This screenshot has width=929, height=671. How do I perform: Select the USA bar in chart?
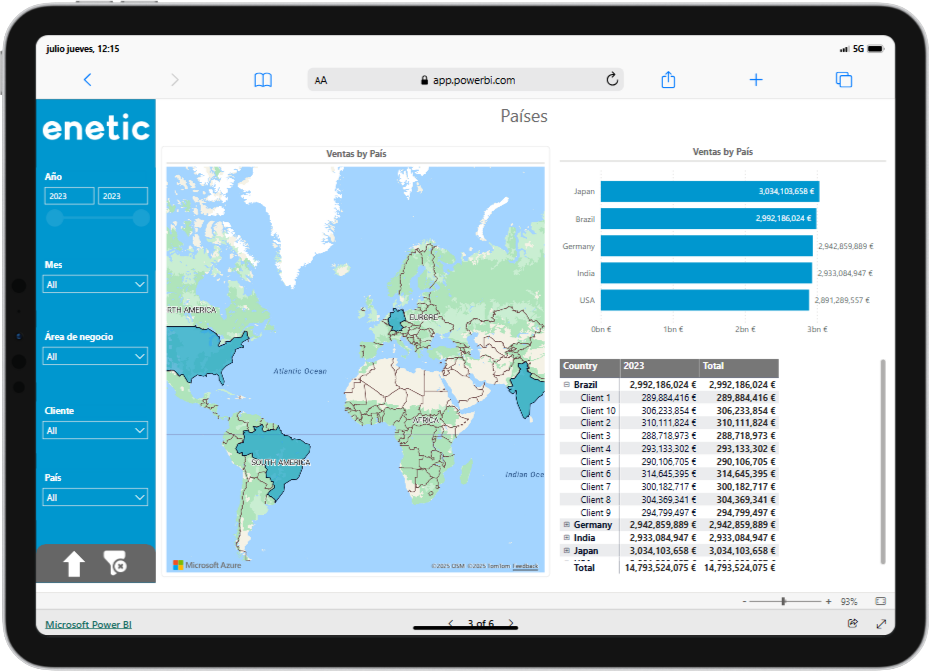[704, 300]
